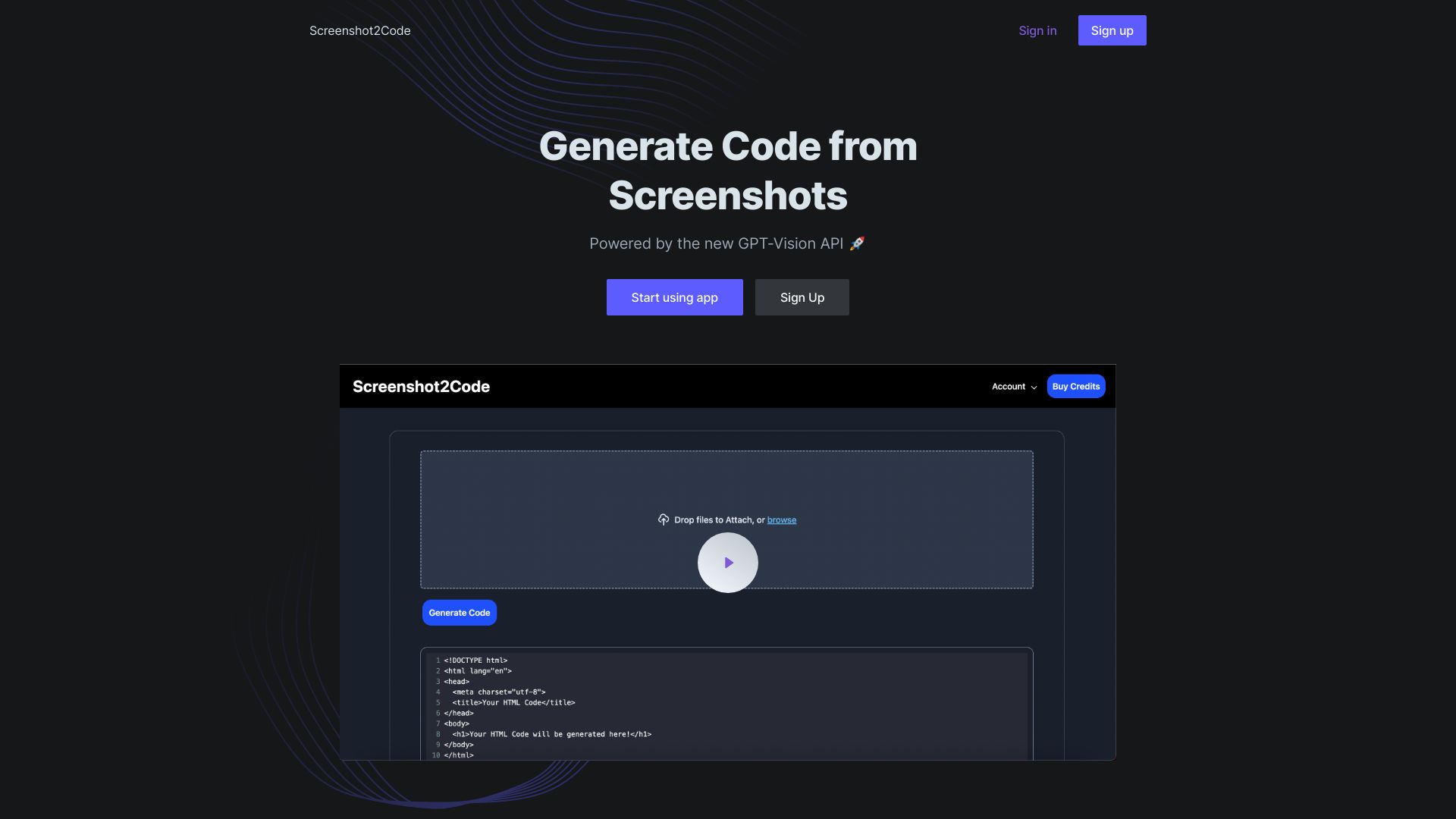
Task: Click the DOCTYPE html code line 1
Action: (475, 659)
